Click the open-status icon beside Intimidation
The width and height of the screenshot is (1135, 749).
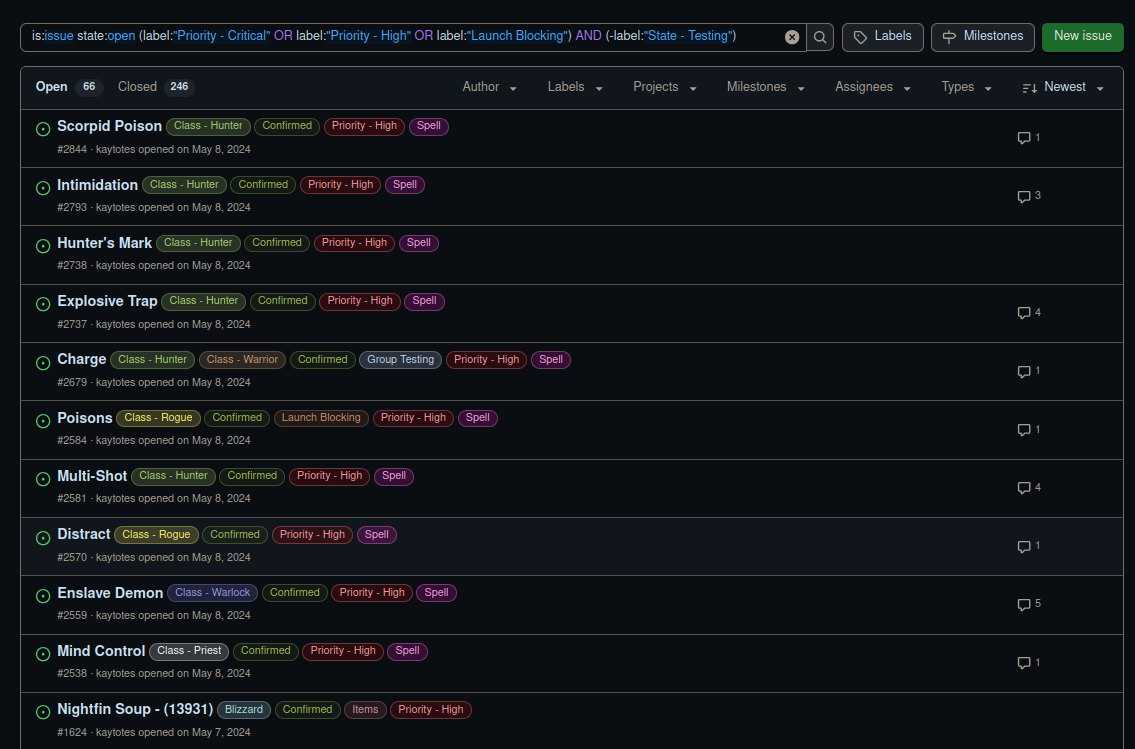43,187
